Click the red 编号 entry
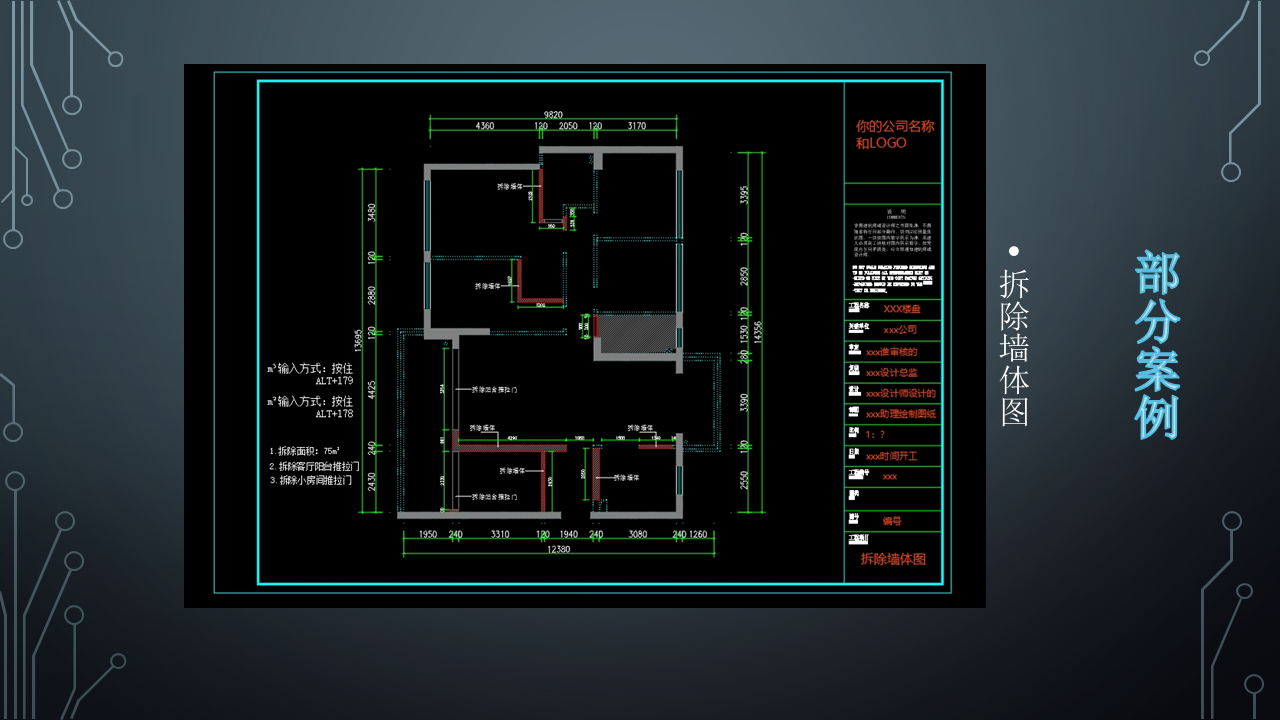1280x720 pixels. [x=892, y=521]
